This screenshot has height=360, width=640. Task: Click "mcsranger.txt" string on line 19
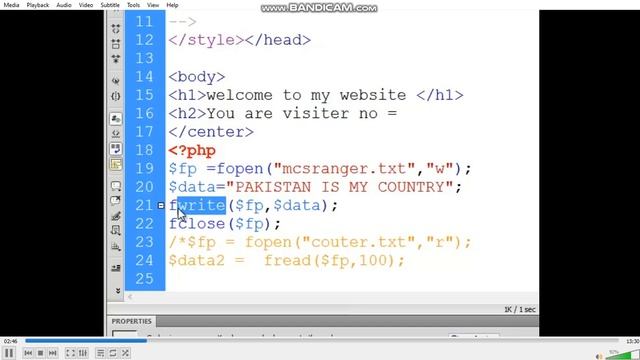[x=345, y=168]
